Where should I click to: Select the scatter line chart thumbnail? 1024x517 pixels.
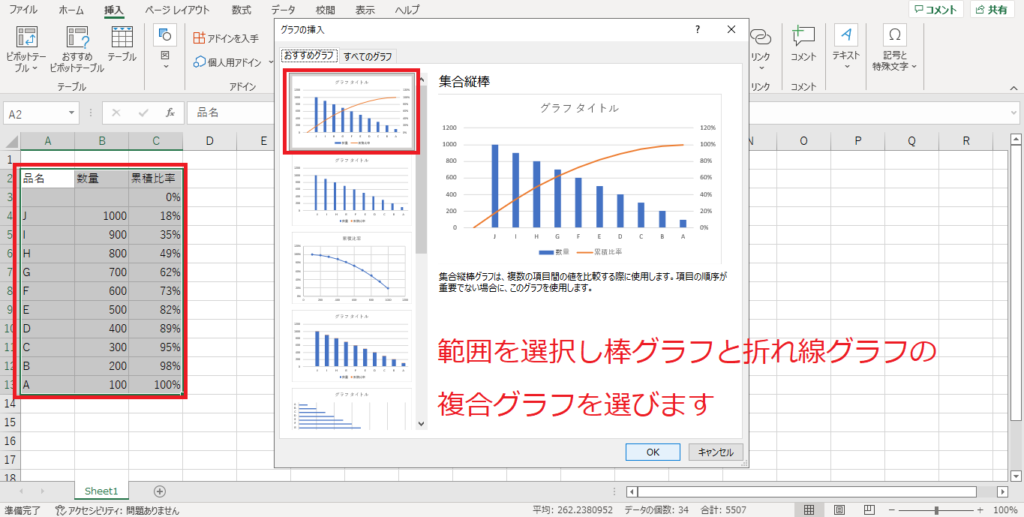[351, 268]
